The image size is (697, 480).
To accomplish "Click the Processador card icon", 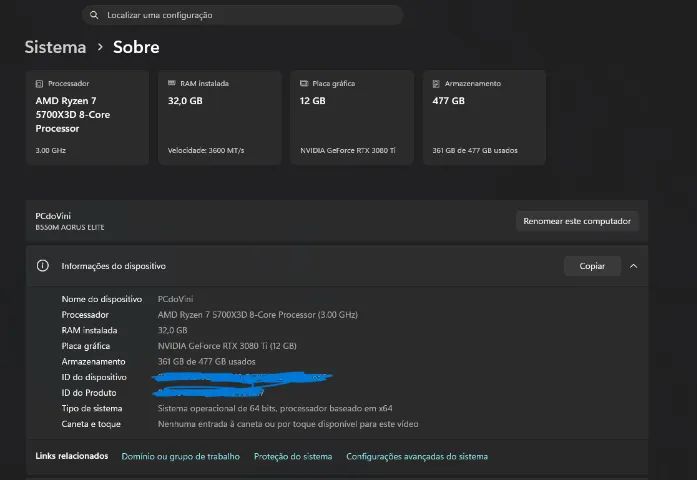I will point(39,84).
